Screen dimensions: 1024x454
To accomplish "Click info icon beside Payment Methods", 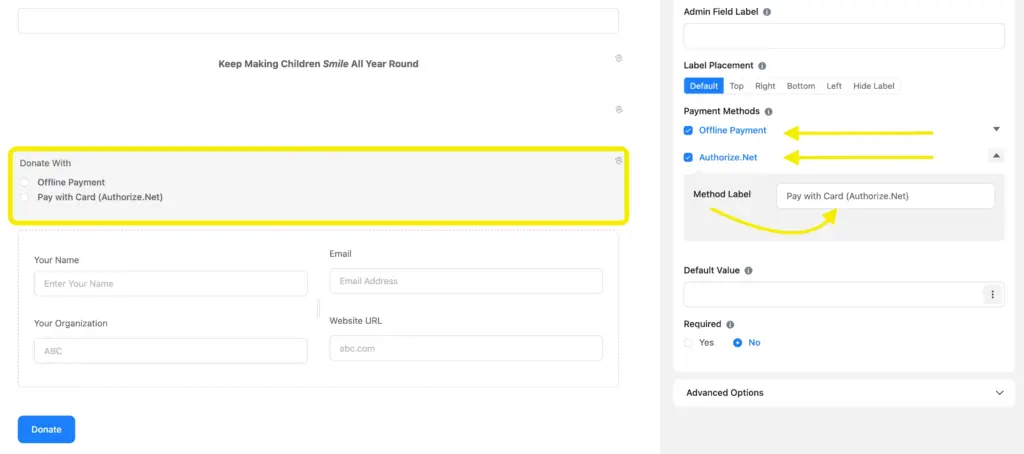I will (768, 112).
